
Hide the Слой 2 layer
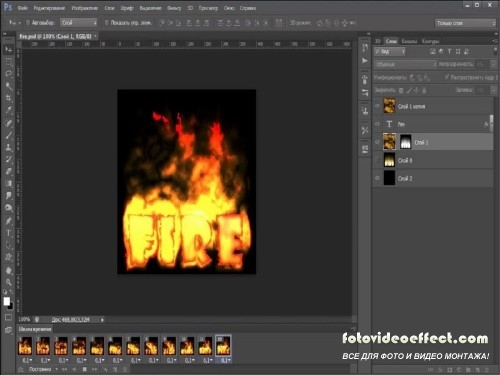(x=377, y=178)
